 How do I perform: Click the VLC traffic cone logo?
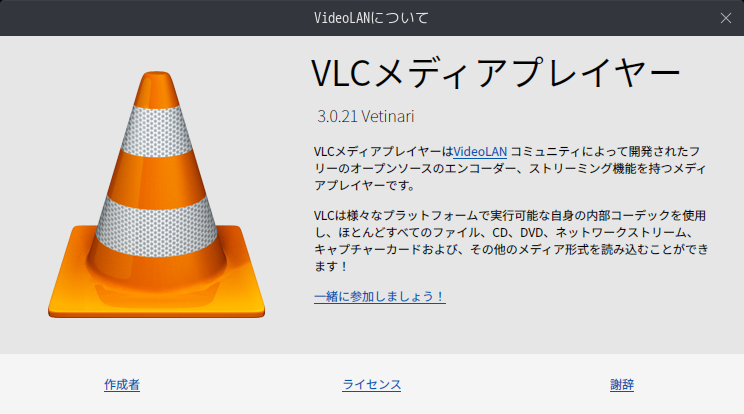157,194
